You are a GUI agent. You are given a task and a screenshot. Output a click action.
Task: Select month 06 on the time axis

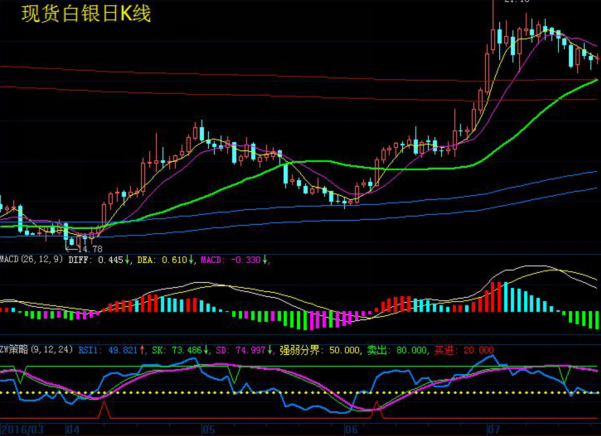pyautogui.click(x=350, y=429)
